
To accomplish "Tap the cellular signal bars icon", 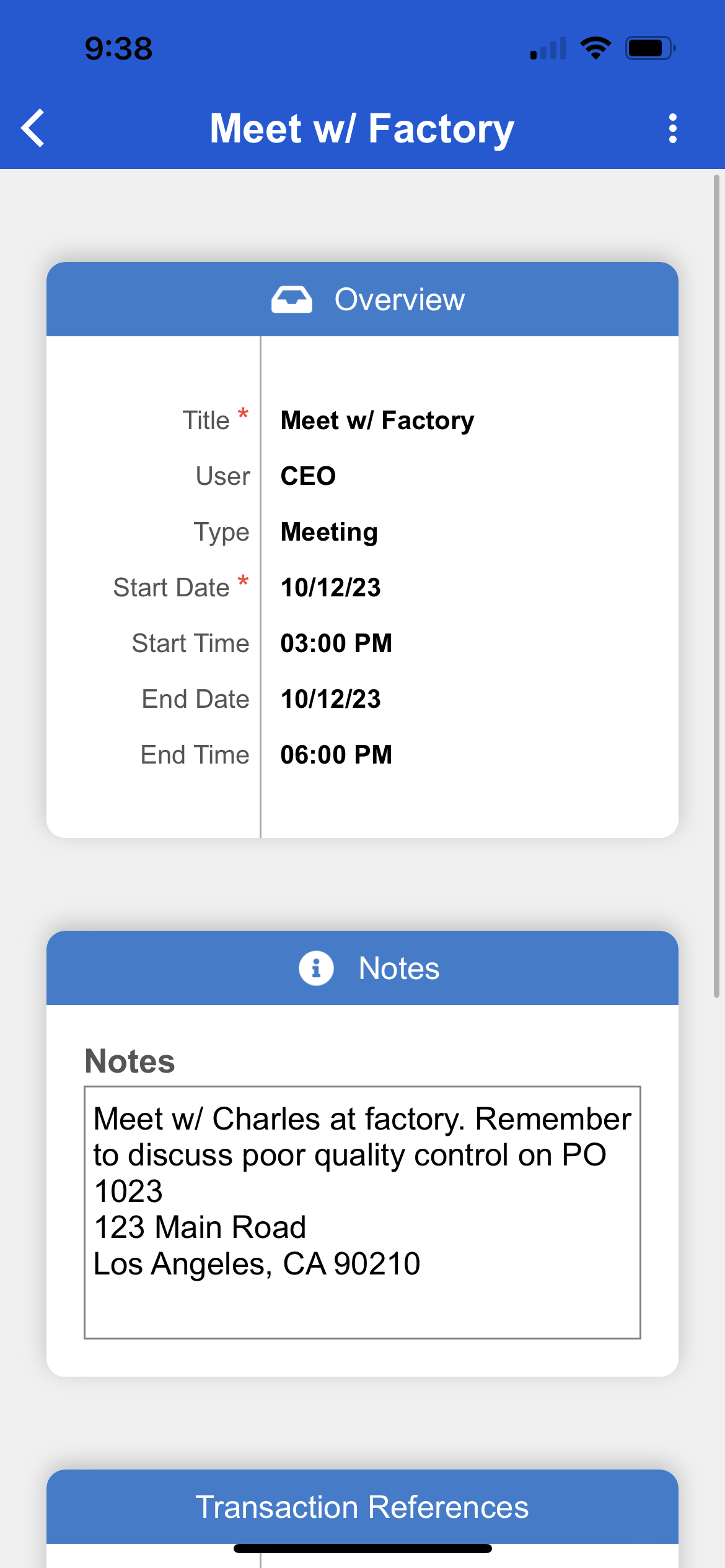I will [548, 48].
